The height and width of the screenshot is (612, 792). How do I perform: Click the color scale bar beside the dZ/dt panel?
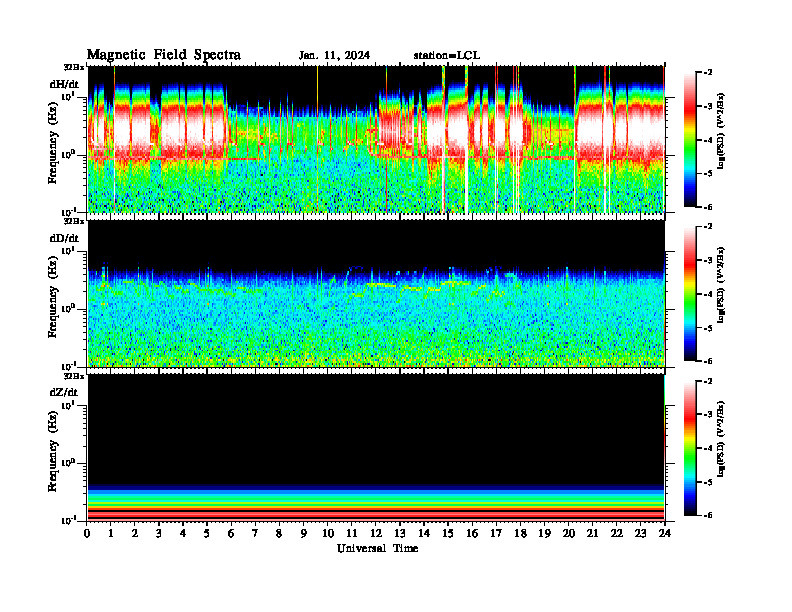(690, 448)
